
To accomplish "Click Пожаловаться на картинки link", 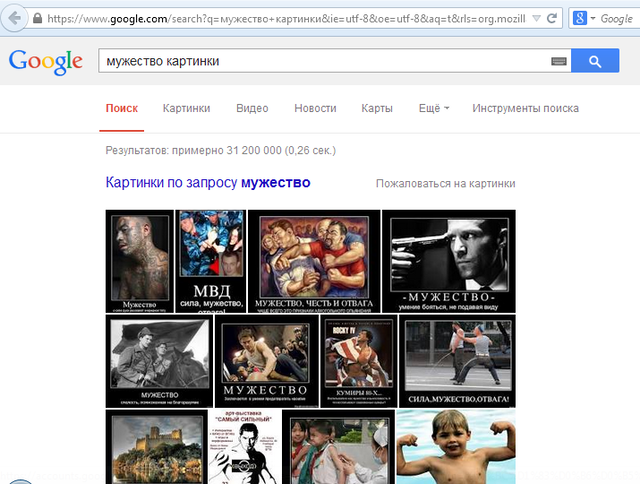I will click(x=445, y=184).
